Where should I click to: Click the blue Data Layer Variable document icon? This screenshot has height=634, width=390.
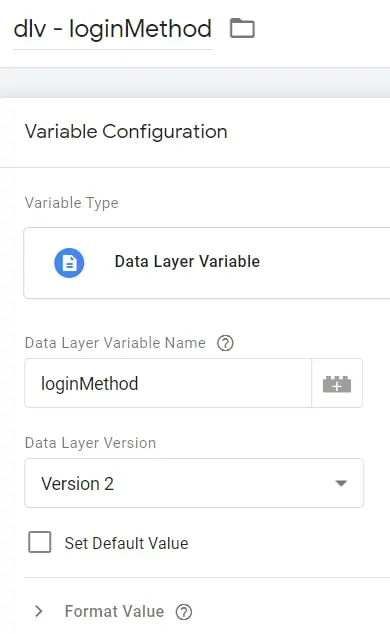[69, 263]
